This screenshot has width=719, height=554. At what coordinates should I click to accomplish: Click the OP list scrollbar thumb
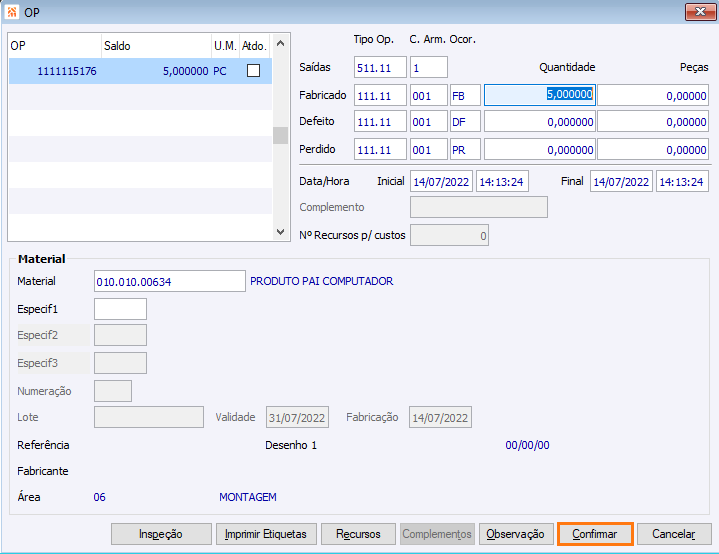pos(281,136)
